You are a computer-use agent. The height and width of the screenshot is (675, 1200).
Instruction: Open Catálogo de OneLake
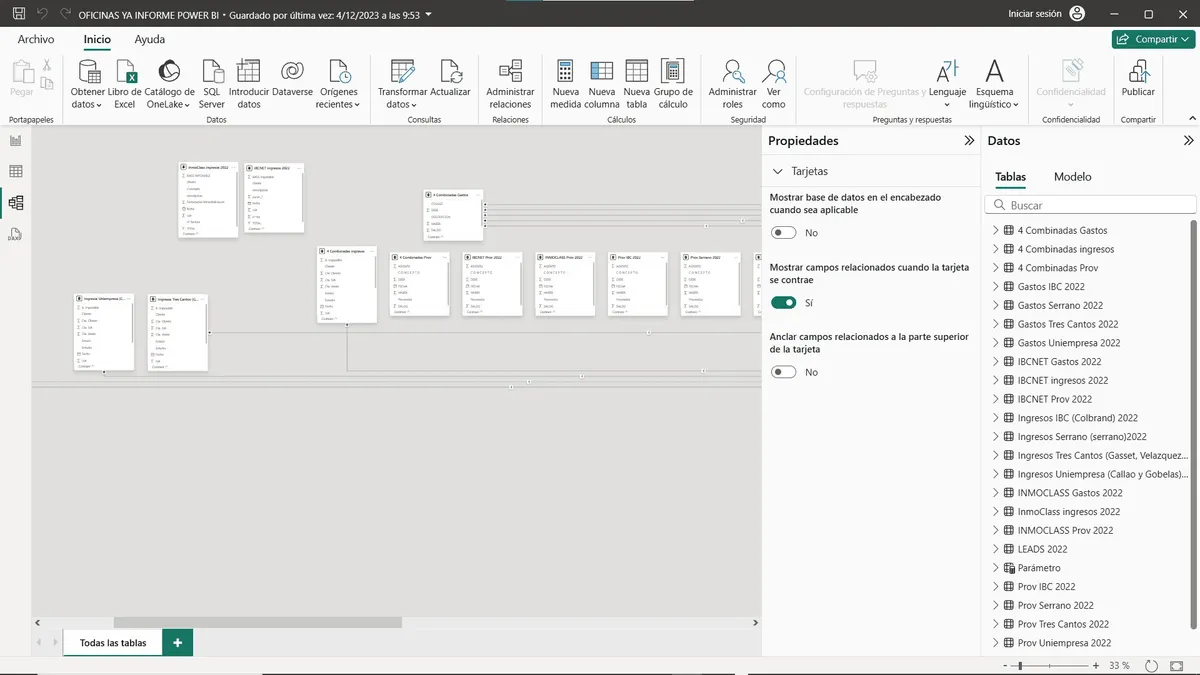click(x=169, y=85)
